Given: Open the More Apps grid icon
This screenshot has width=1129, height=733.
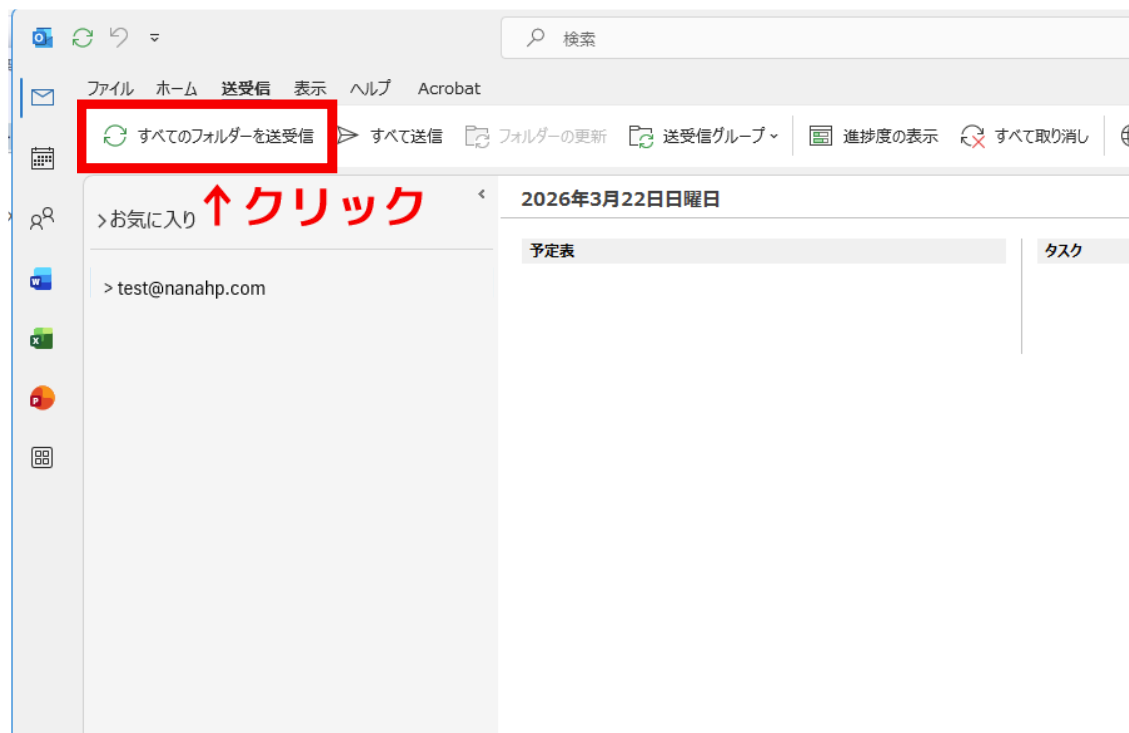Looking at the screenshot, I should click(42, 458).
